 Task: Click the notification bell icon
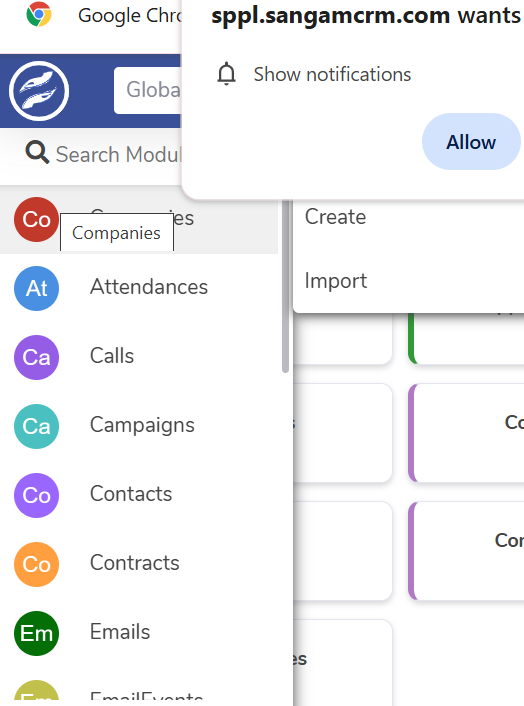pyautogui.click(x=226, y=74)
